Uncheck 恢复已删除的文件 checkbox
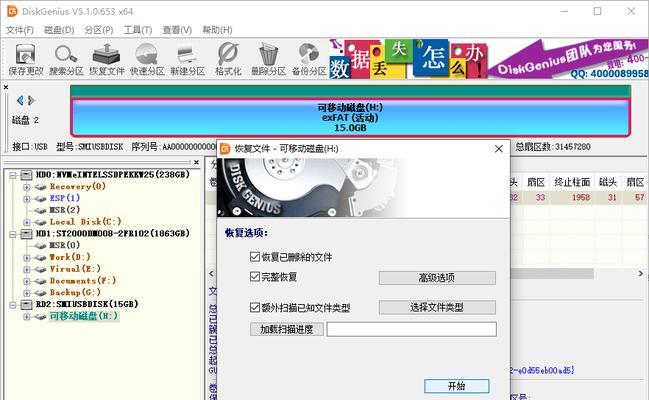 (254, 257)
